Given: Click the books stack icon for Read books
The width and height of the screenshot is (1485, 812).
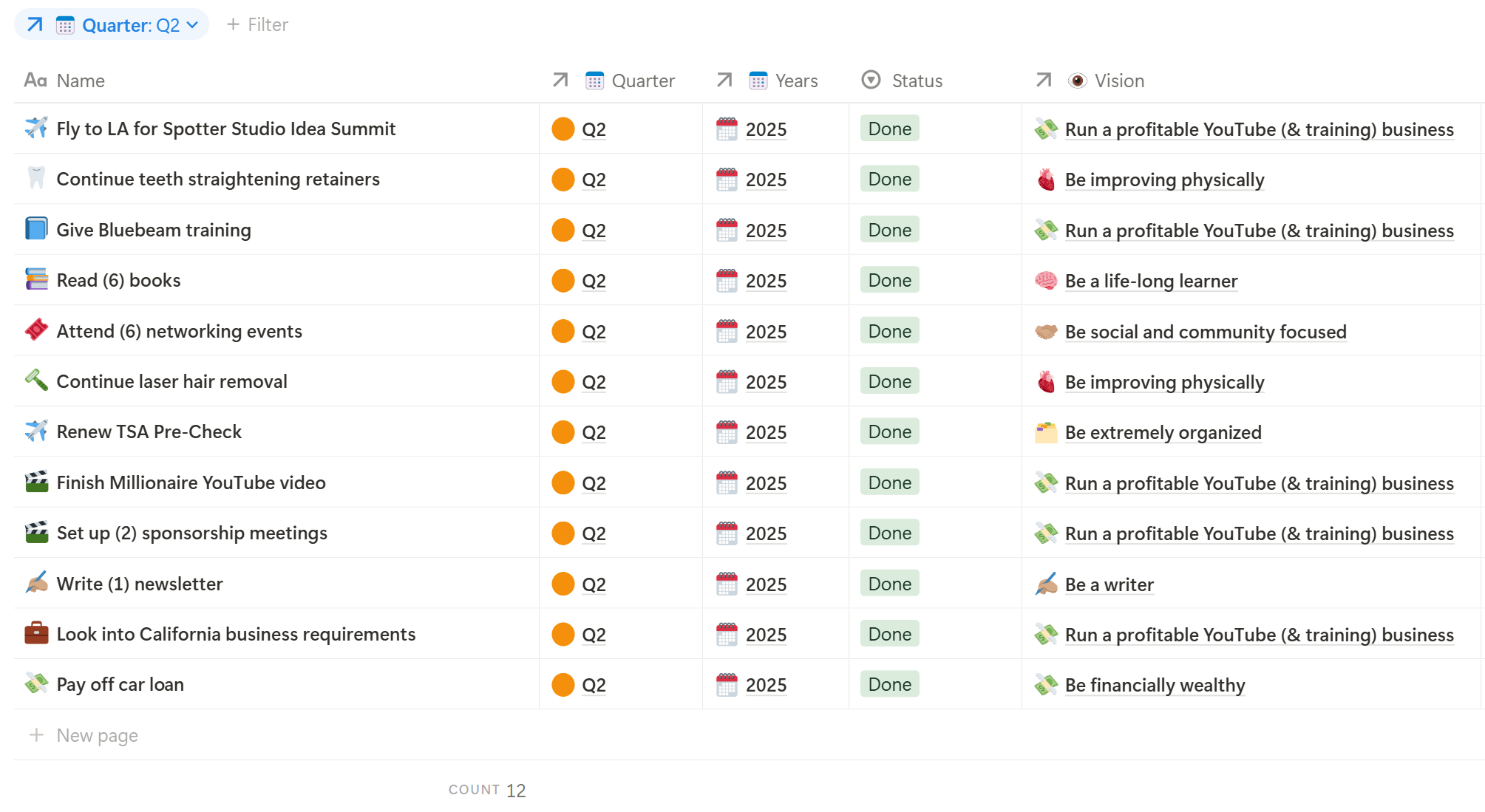Looking at the screenshot, I should click(35, 279).
